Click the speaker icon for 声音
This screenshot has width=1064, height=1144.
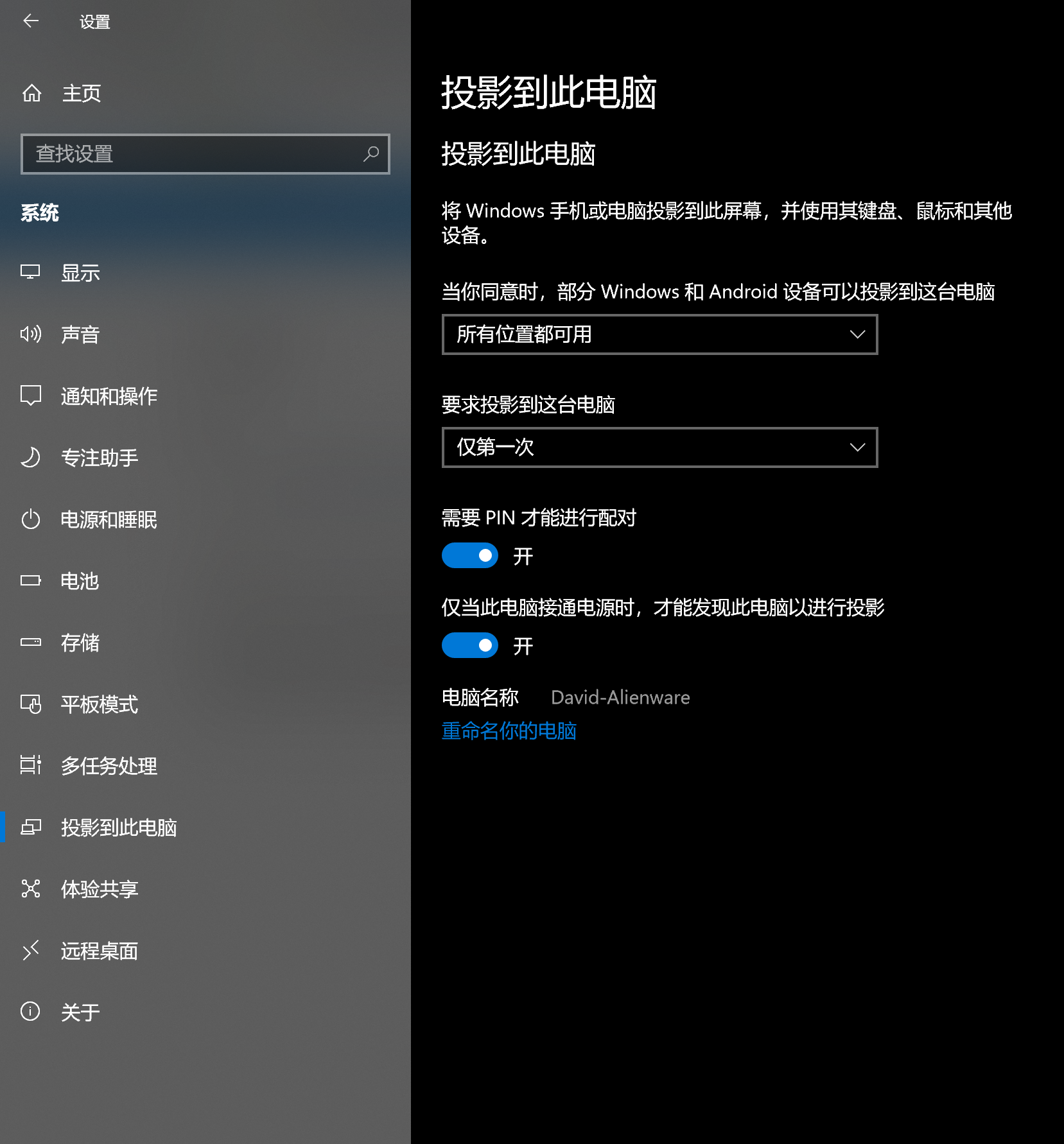[30, 334]
